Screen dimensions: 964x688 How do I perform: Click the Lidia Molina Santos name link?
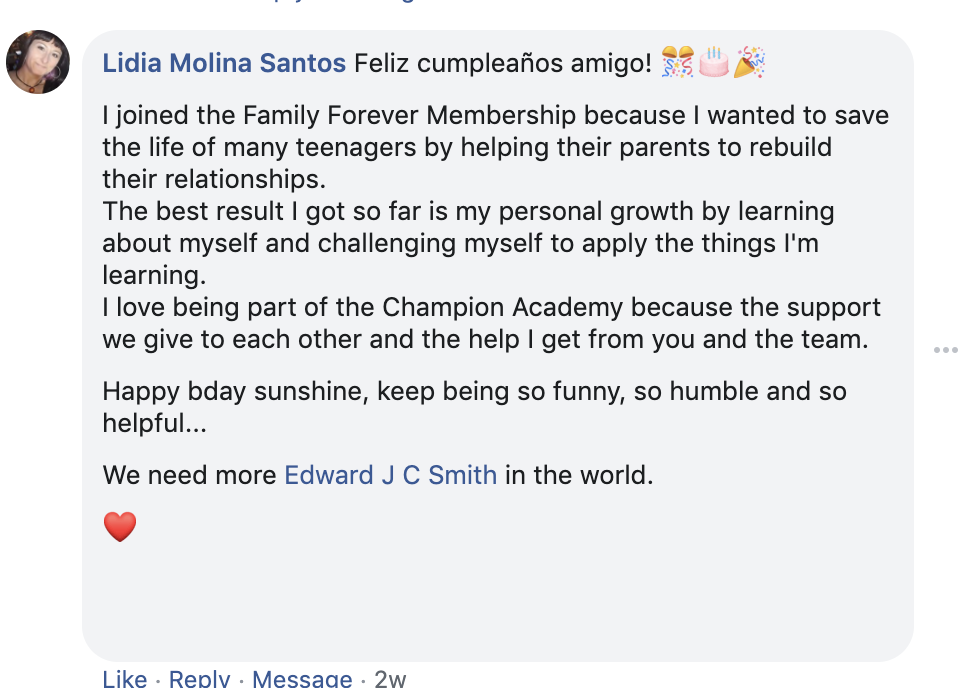click(224, 64)
